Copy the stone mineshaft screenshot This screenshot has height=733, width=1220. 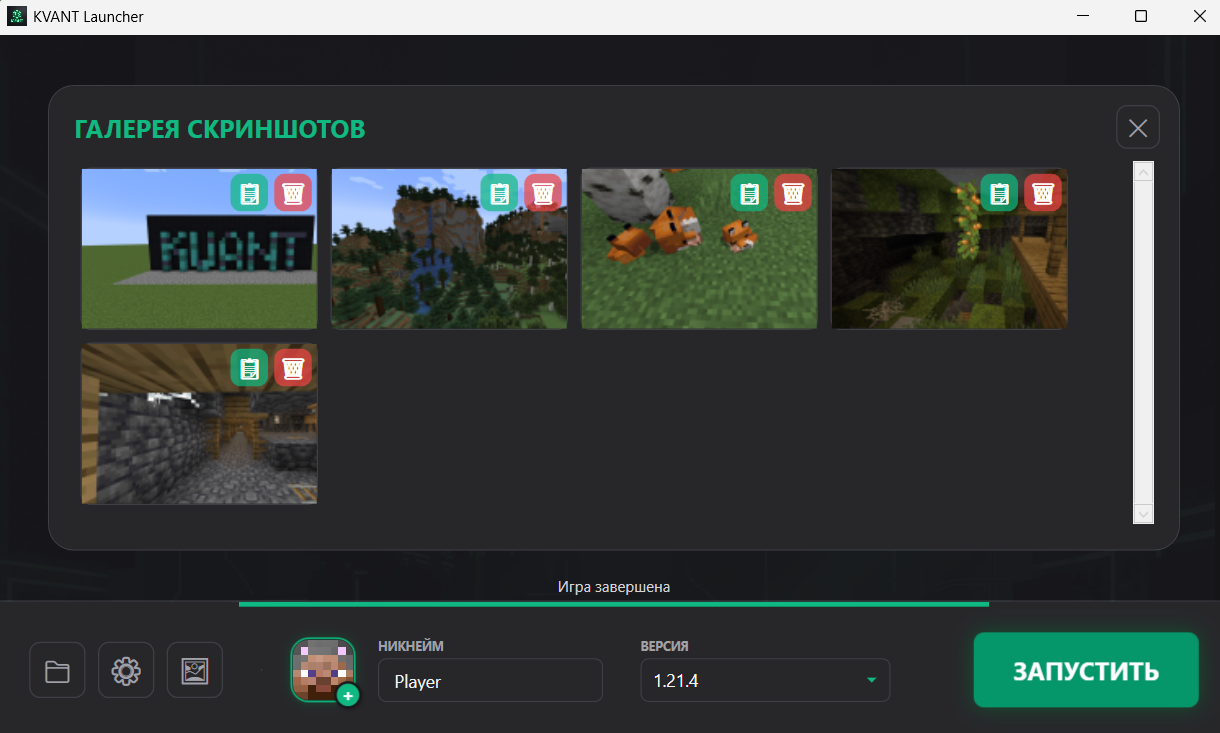tap(250, 368)
